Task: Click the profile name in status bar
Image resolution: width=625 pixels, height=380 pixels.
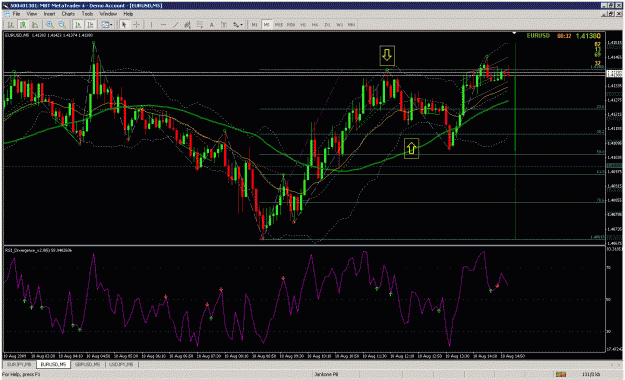Action: tap(326, 374)
